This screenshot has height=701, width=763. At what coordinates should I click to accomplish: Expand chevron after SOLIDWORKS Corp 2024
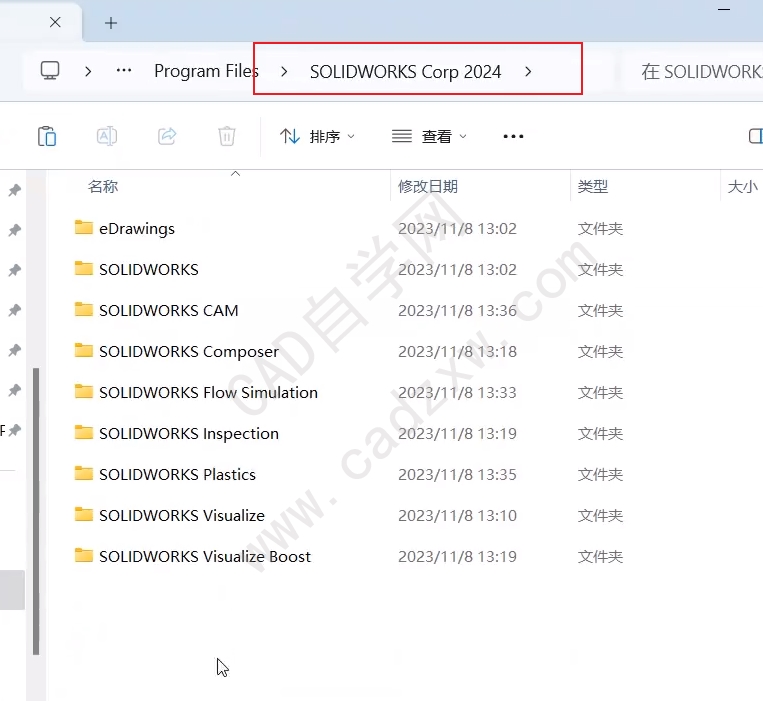[528, 72]
